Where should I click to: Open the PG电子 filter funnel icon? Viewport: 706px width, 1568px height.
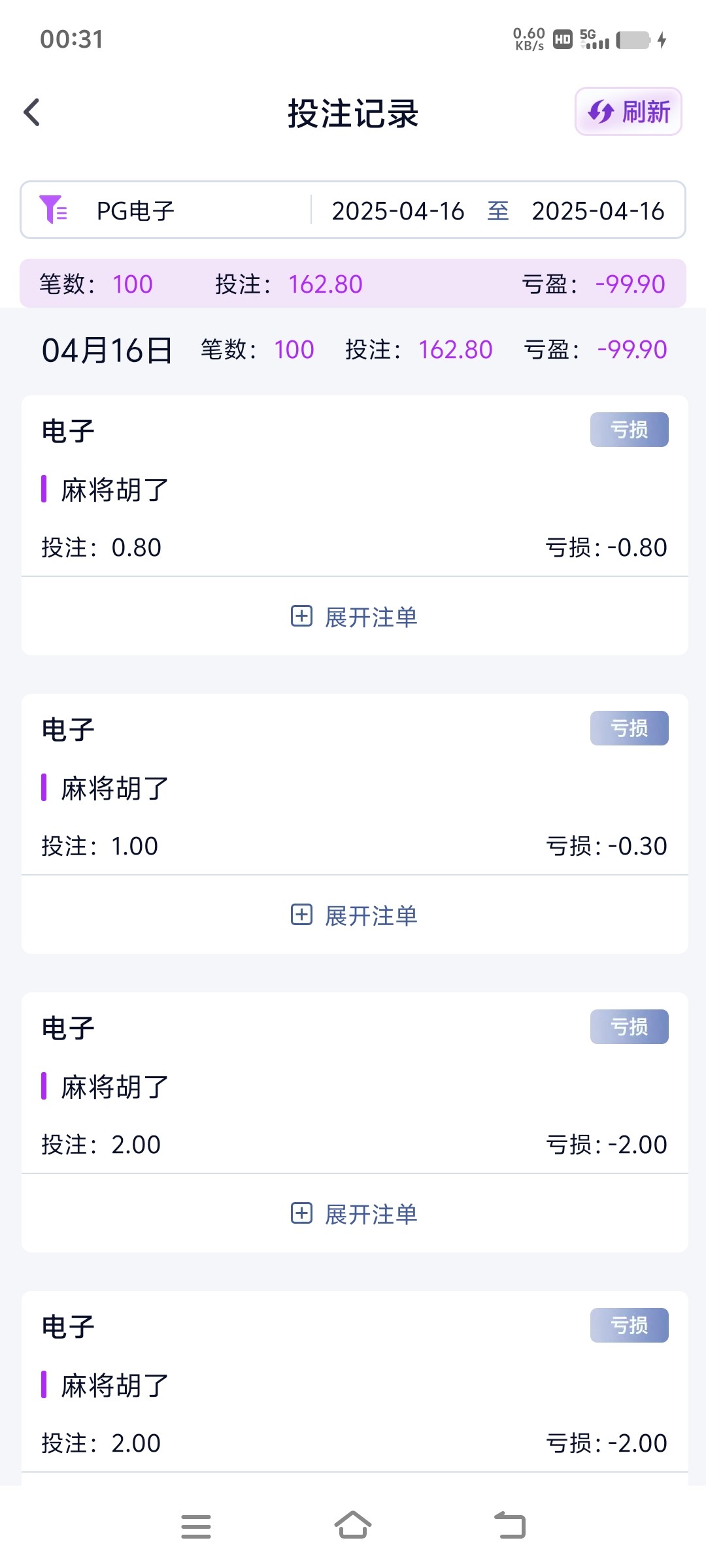(53, 210)
